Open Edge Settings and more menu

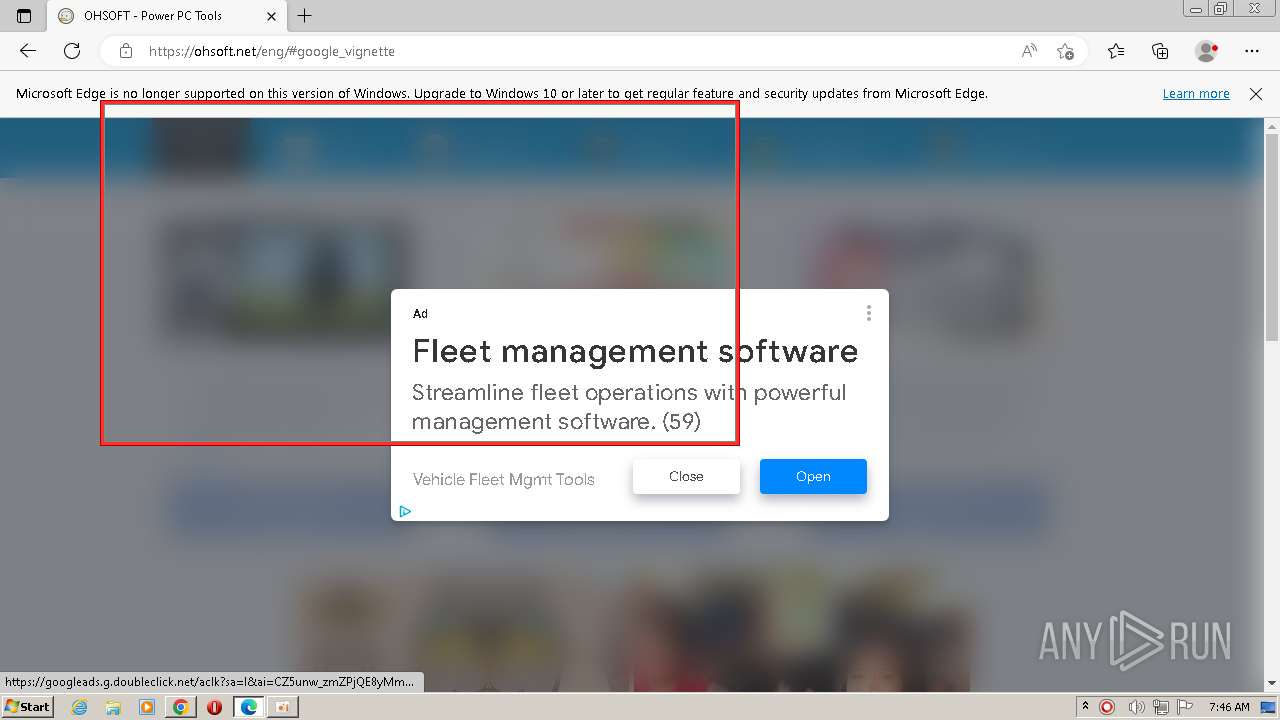tap(1252, 51)
